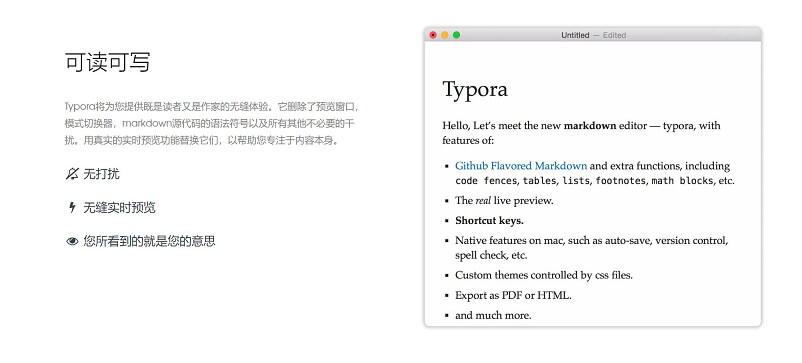The width and height of the screenshot is (802, 363).
Task: Select the 无缝实时预览 feature label
Action: (x=119, y=208)
